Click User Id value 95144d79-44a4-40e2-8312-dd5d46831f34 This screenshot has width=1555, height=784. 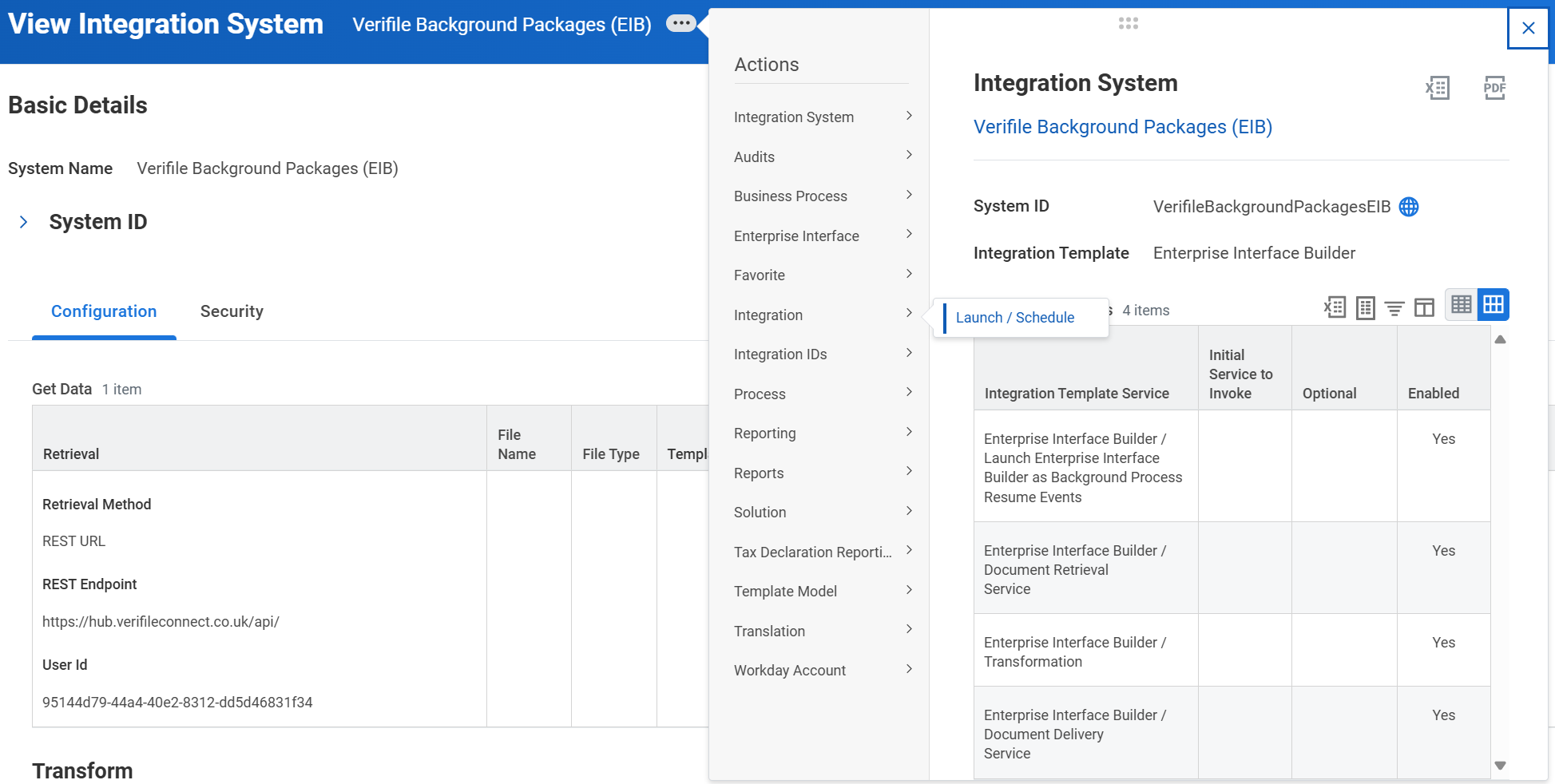coord(177,703)
